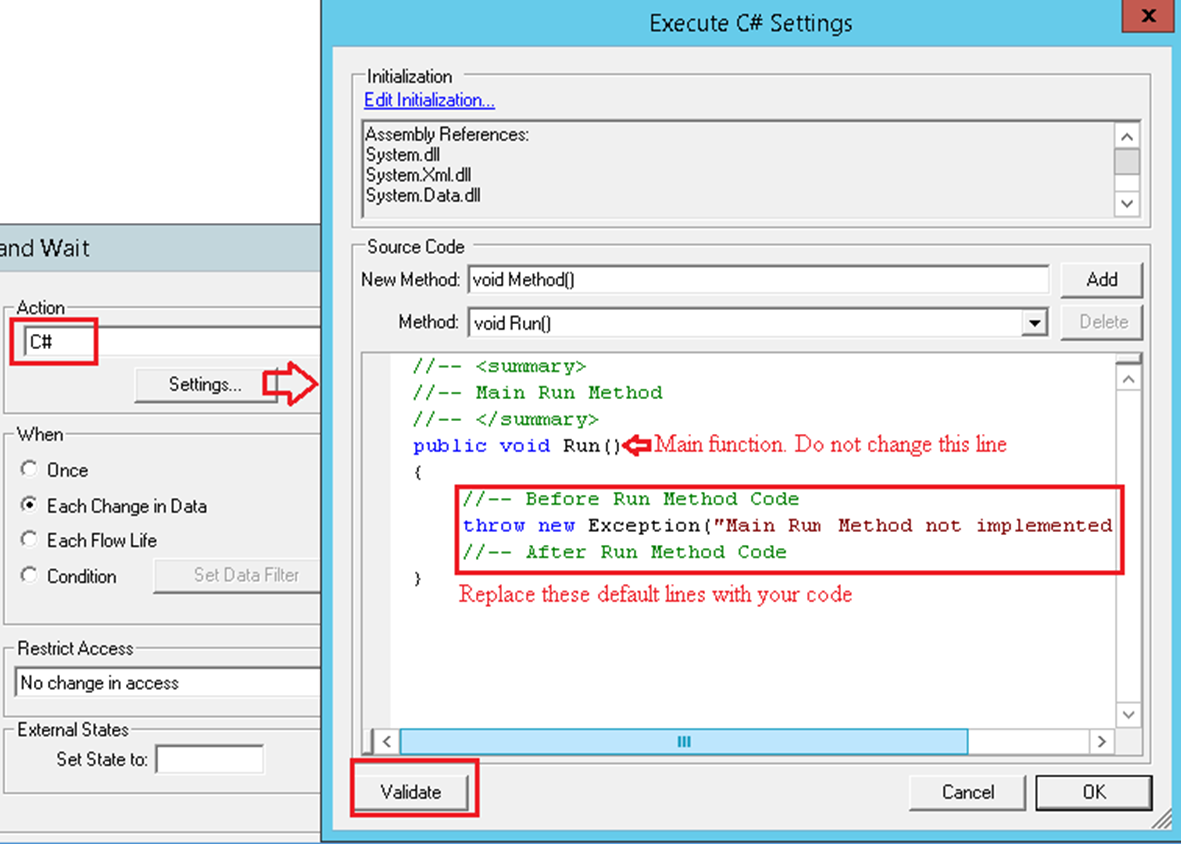
Task: Open the Action Settings button
Action: [204, 385]
